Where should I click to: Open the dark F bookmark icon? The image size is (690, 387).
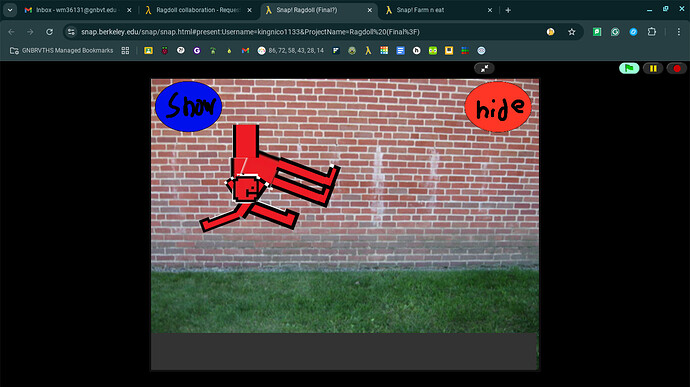coord(336,51)
